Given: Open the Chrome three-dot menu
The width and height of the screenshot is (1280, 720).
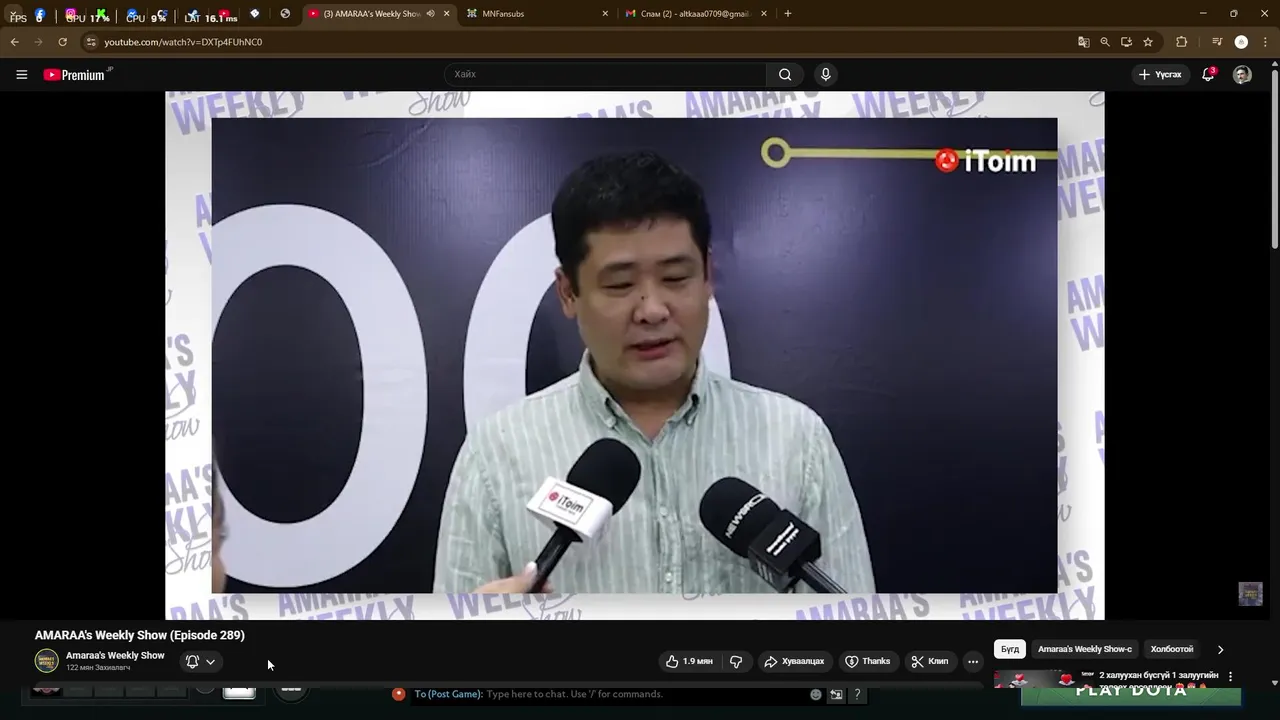Looking at the screenshot, I should (1265, 42).
